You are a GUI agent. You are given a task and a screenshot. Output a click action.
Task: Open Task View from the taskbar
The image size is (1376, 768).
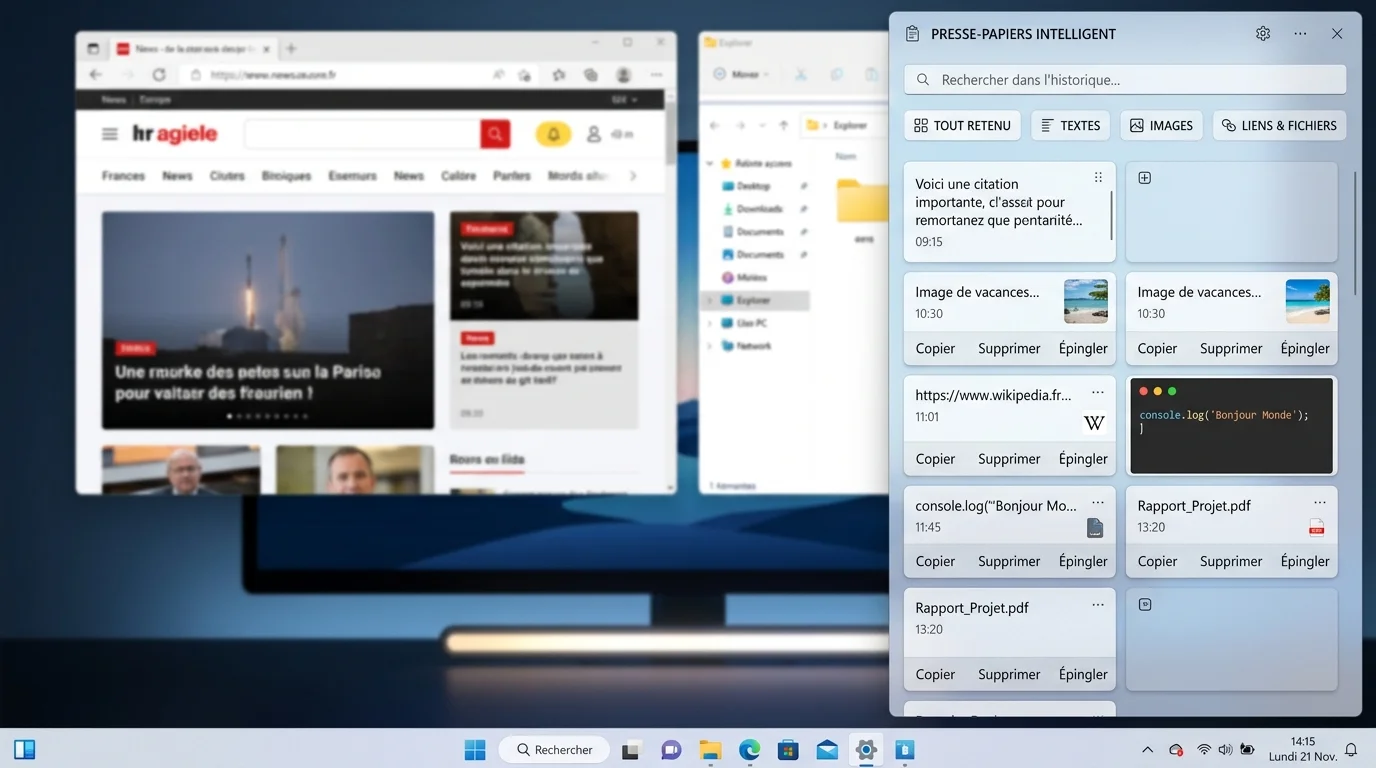point(631,750)
